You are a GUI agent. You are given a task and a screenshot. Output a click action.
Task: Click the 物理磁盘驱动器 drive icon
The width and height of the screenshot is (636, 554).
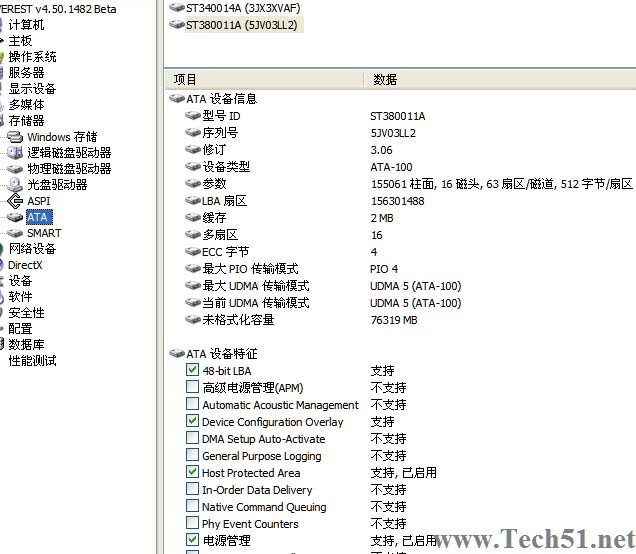[15, 169]
